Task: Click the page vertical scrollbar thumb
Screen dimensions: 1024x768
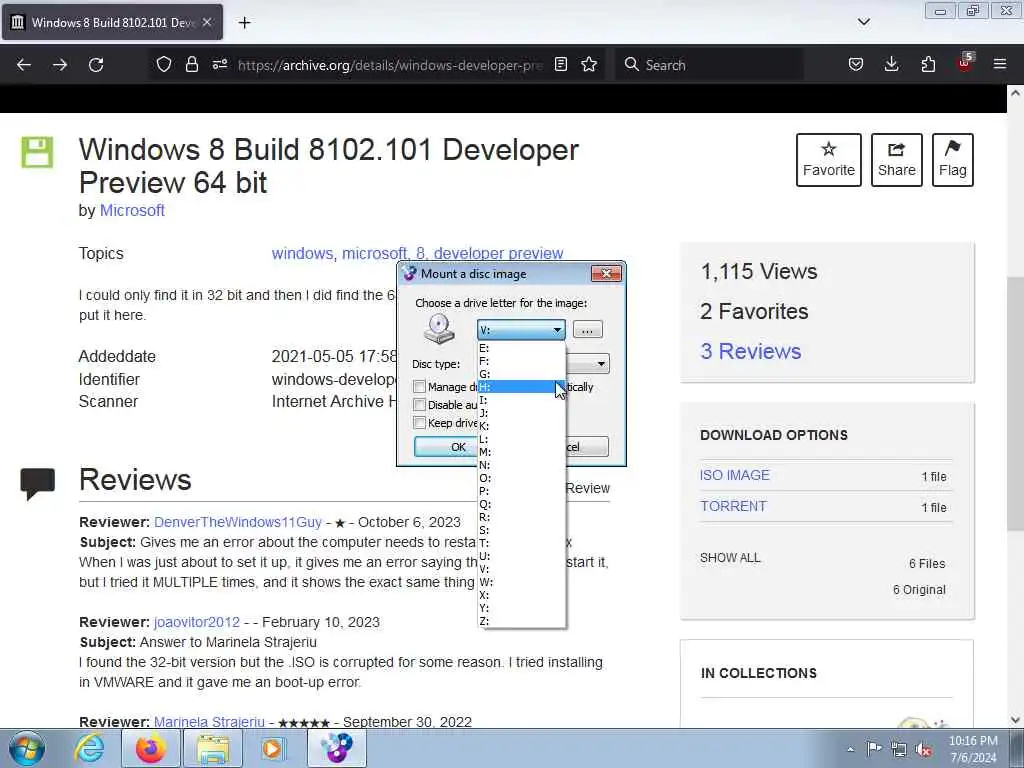Action: 1015,404
